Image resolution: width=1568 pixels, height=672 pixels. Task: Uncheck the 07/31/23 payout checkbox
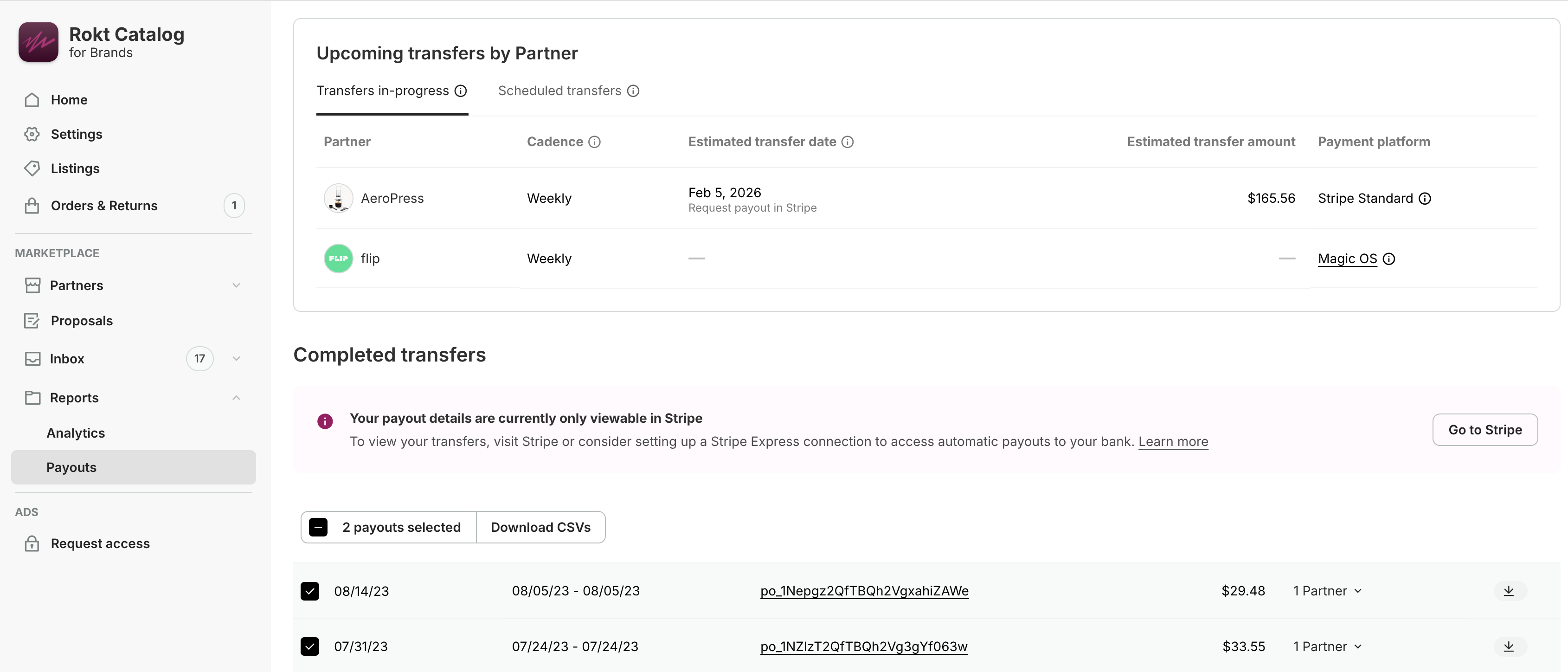pos(310,646)
